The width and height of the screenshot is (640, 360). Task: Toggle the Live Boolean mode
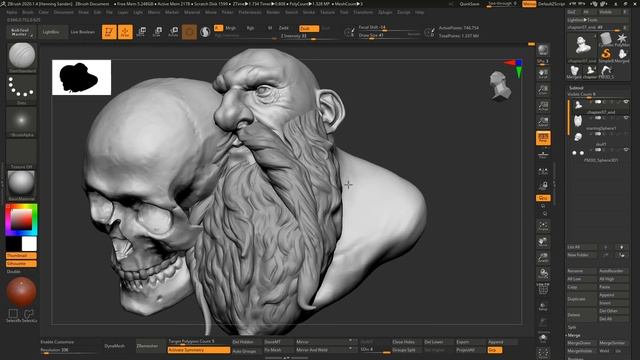pos(83,32)
